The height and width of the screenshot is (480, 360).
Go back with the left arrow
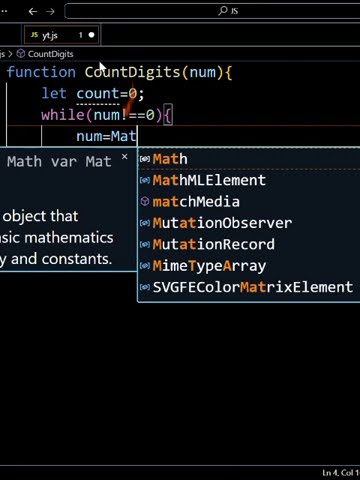33,12
